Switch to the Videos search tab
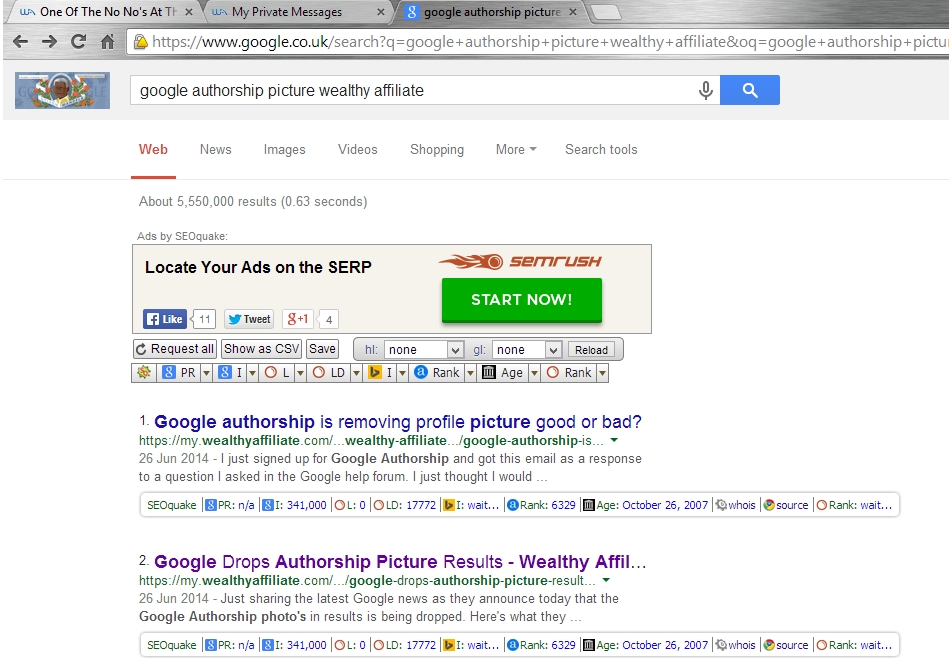 coord(358,150)
